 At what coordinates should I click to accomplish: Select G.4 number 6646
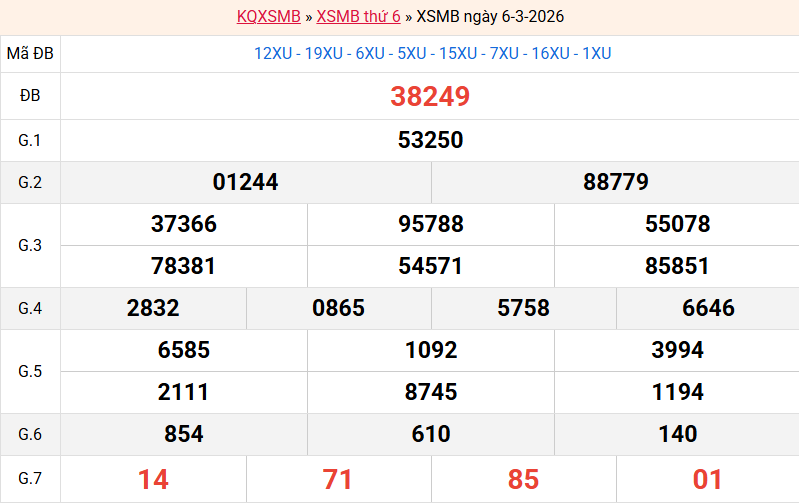[x=708, y=309]
